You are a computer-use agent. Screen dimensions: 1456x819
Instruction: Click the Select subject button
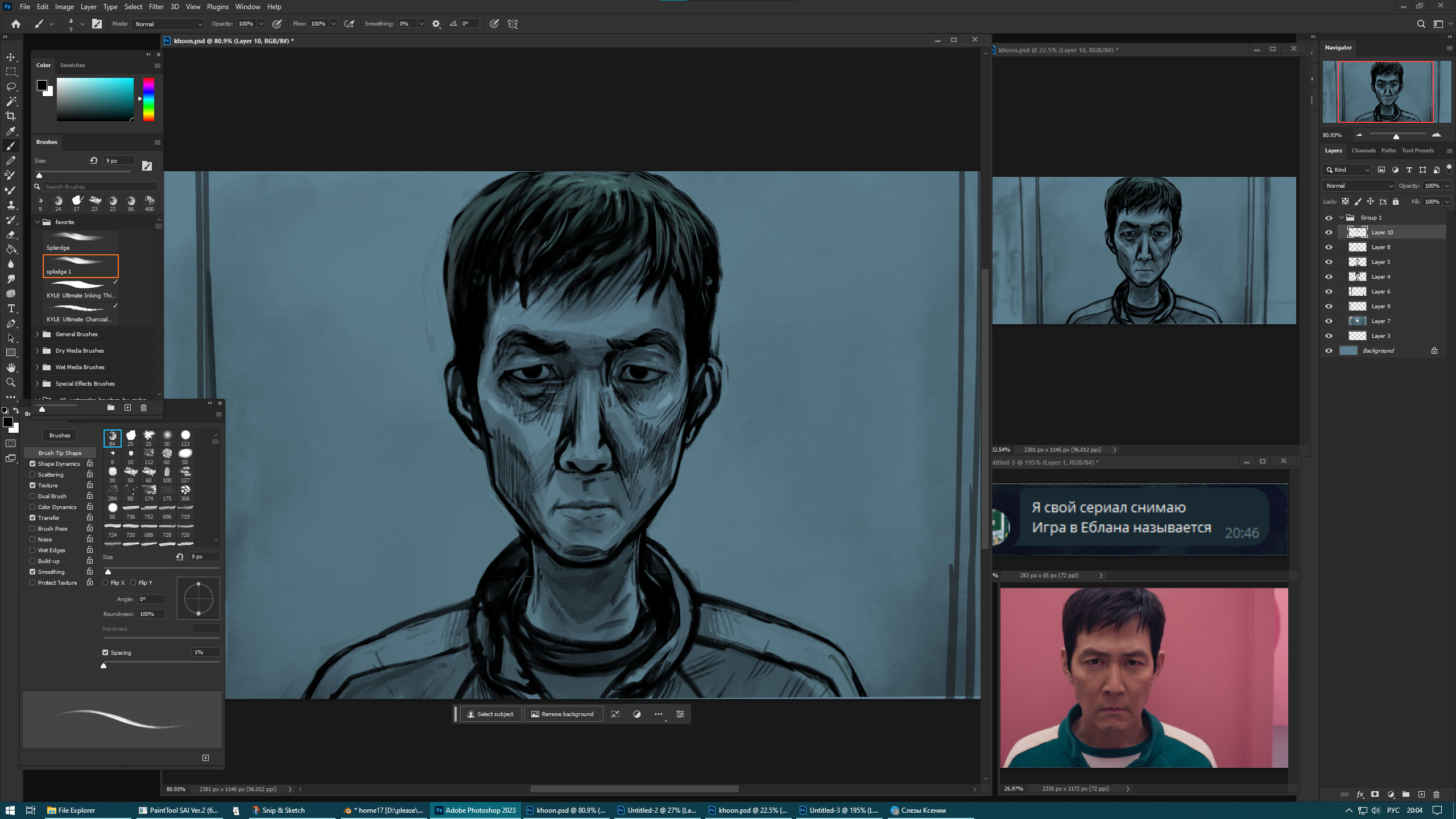coord(490,714)
